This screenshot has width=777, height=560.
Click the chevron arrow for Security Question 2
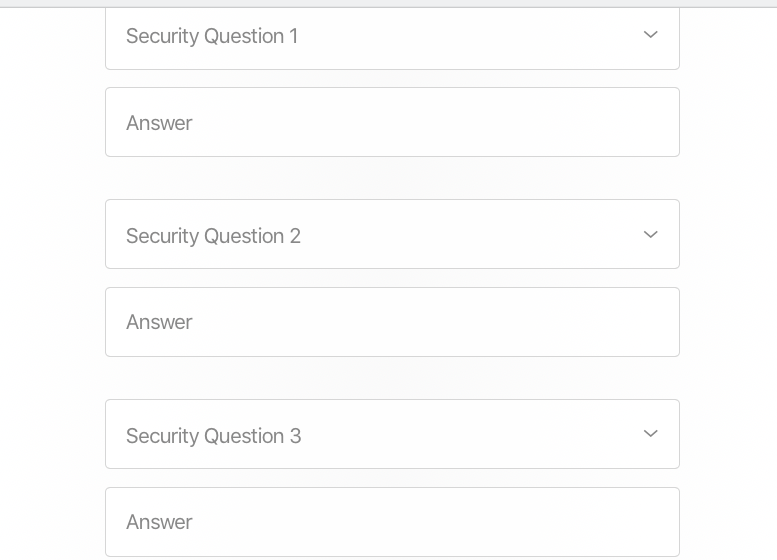tap(650, 235)
